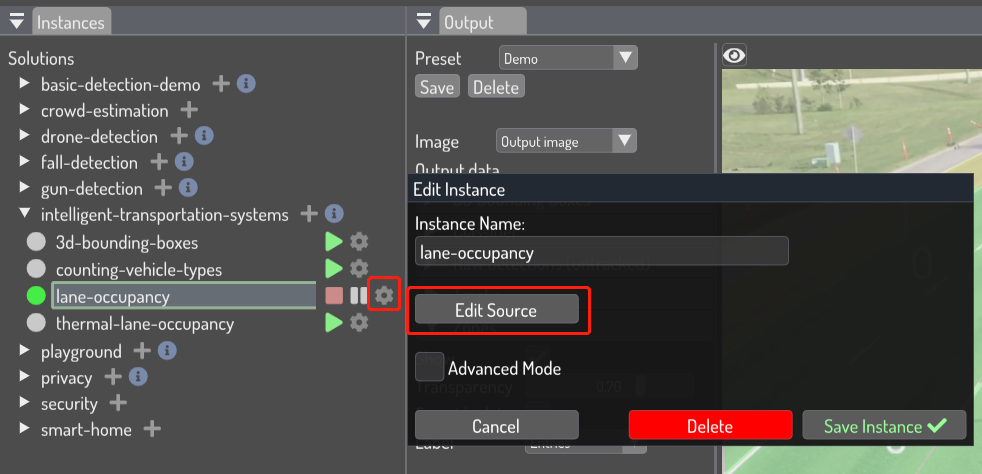Open settings gear for counting-vehicle-types
This screenshot has width=982, height=474.
[x=359, y=268]
